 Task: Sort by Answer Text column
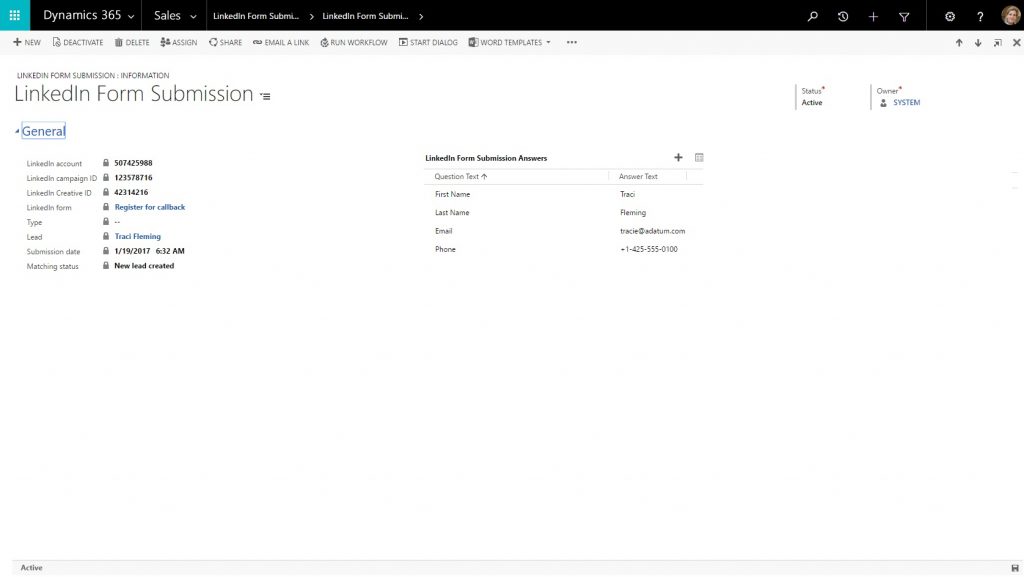point(638,176)
